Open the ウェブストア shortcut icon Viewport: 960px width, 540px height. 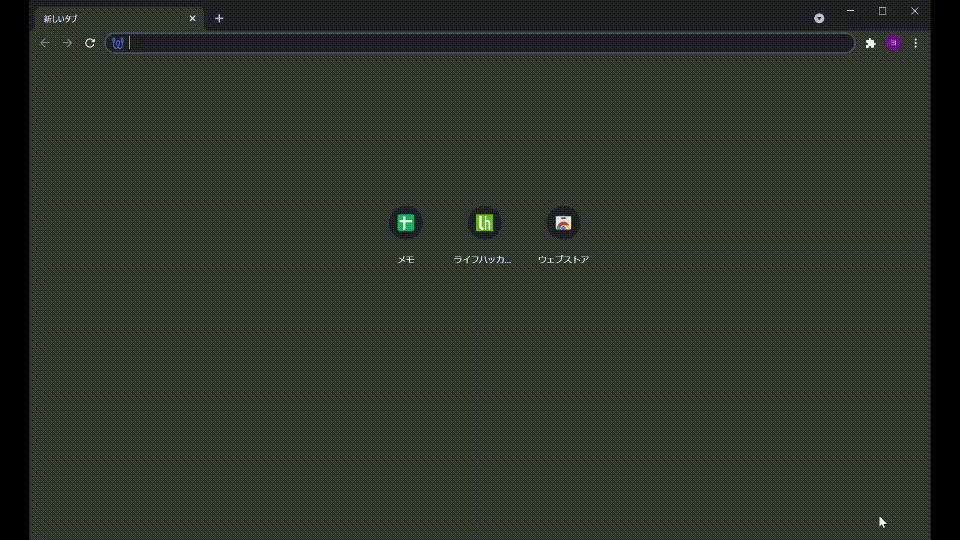coord(563,223)
